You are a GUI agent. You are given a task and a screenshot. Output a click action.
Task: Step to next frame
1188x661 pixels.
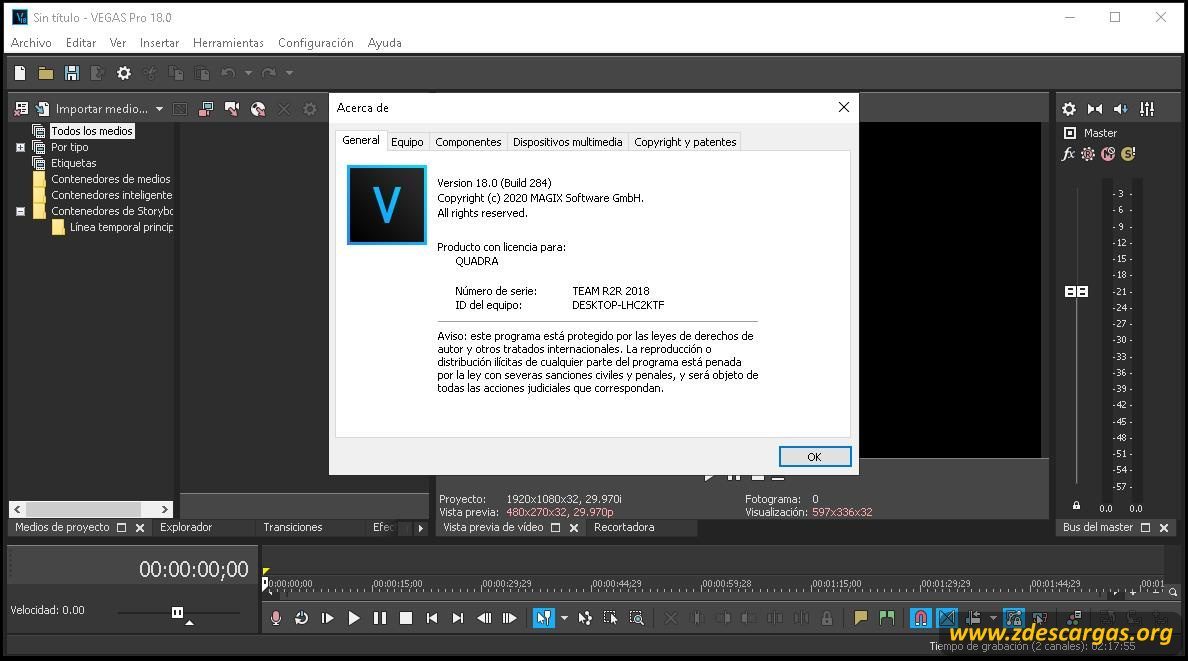pos(510,619)
